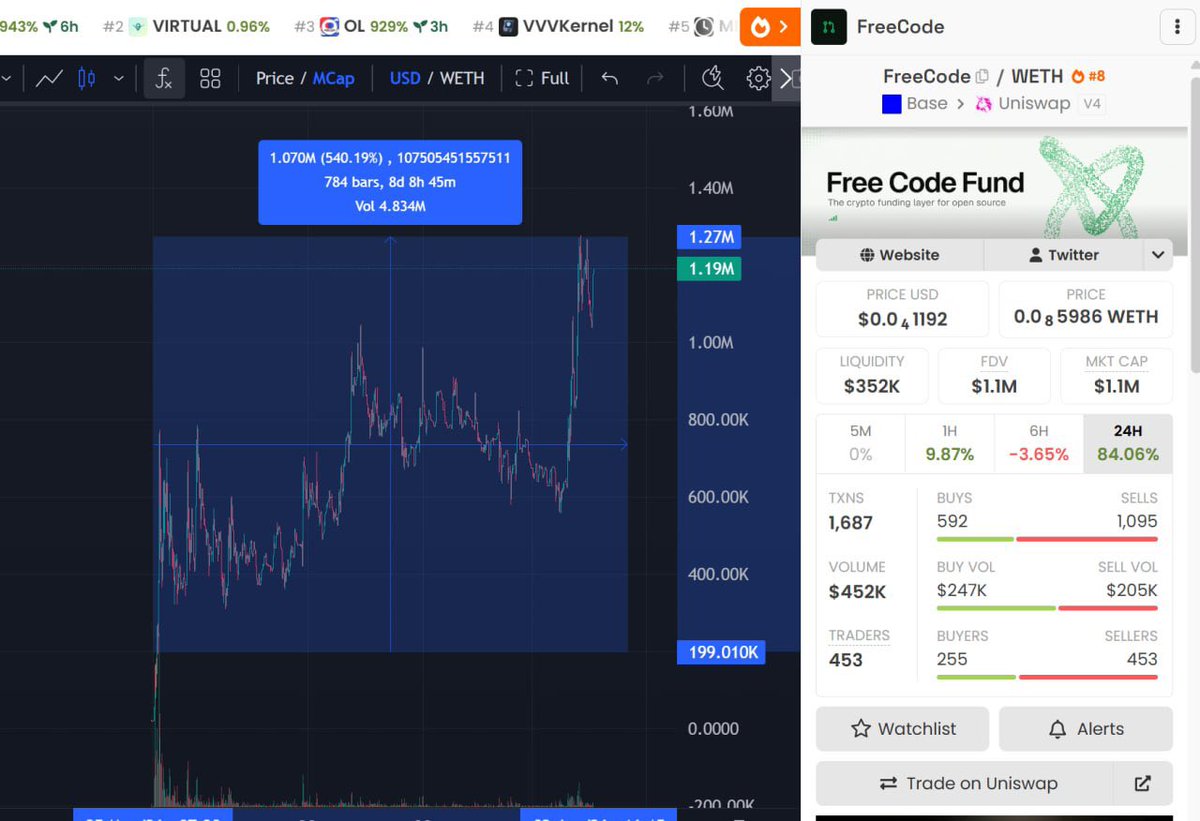The width and height of the screenshot is (1200, 821).
Task: Click the star icon on Watchlist button
Action: pyautogui.click(x=860, y=729)
